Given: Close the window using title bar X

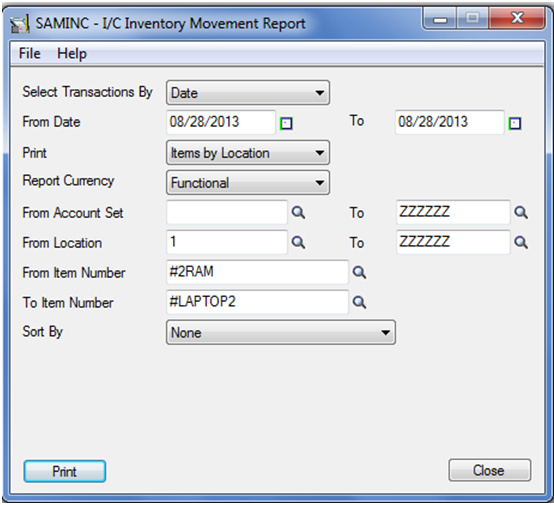Looking at the screenshot, I should coord(517,18).
